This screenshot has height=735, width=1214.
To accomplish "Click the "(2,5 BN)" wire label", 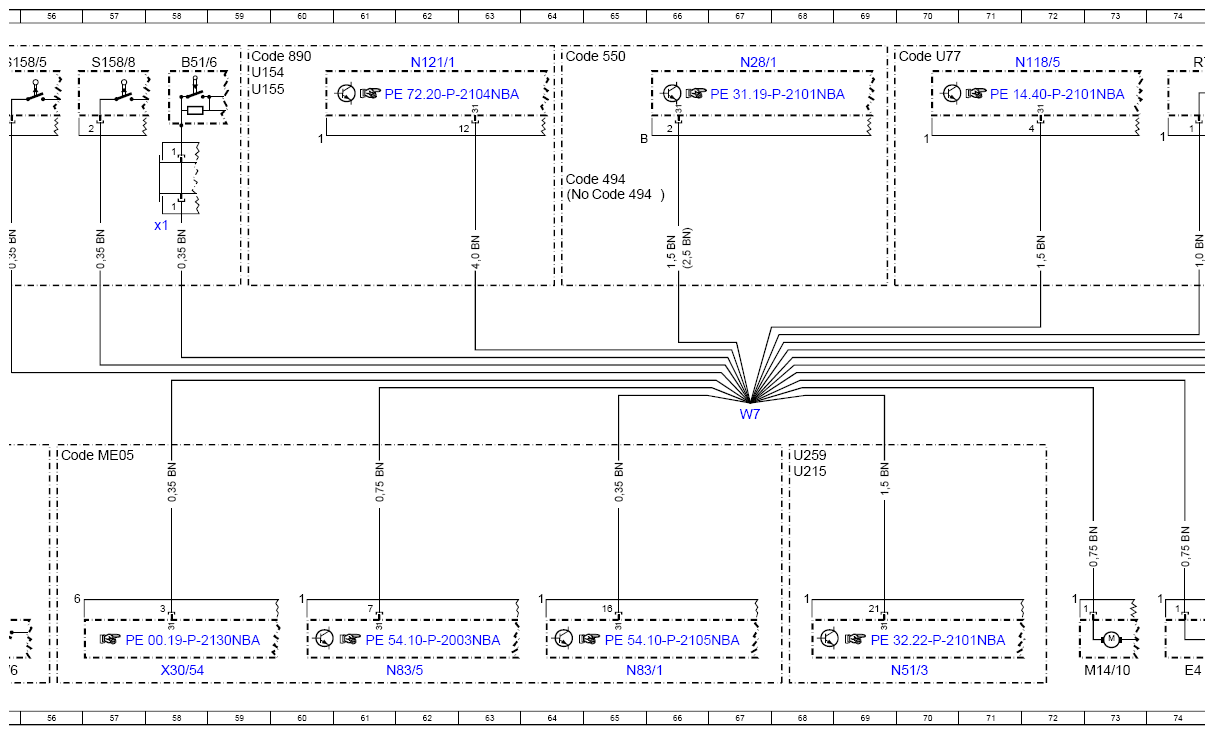I will [686, 248].
